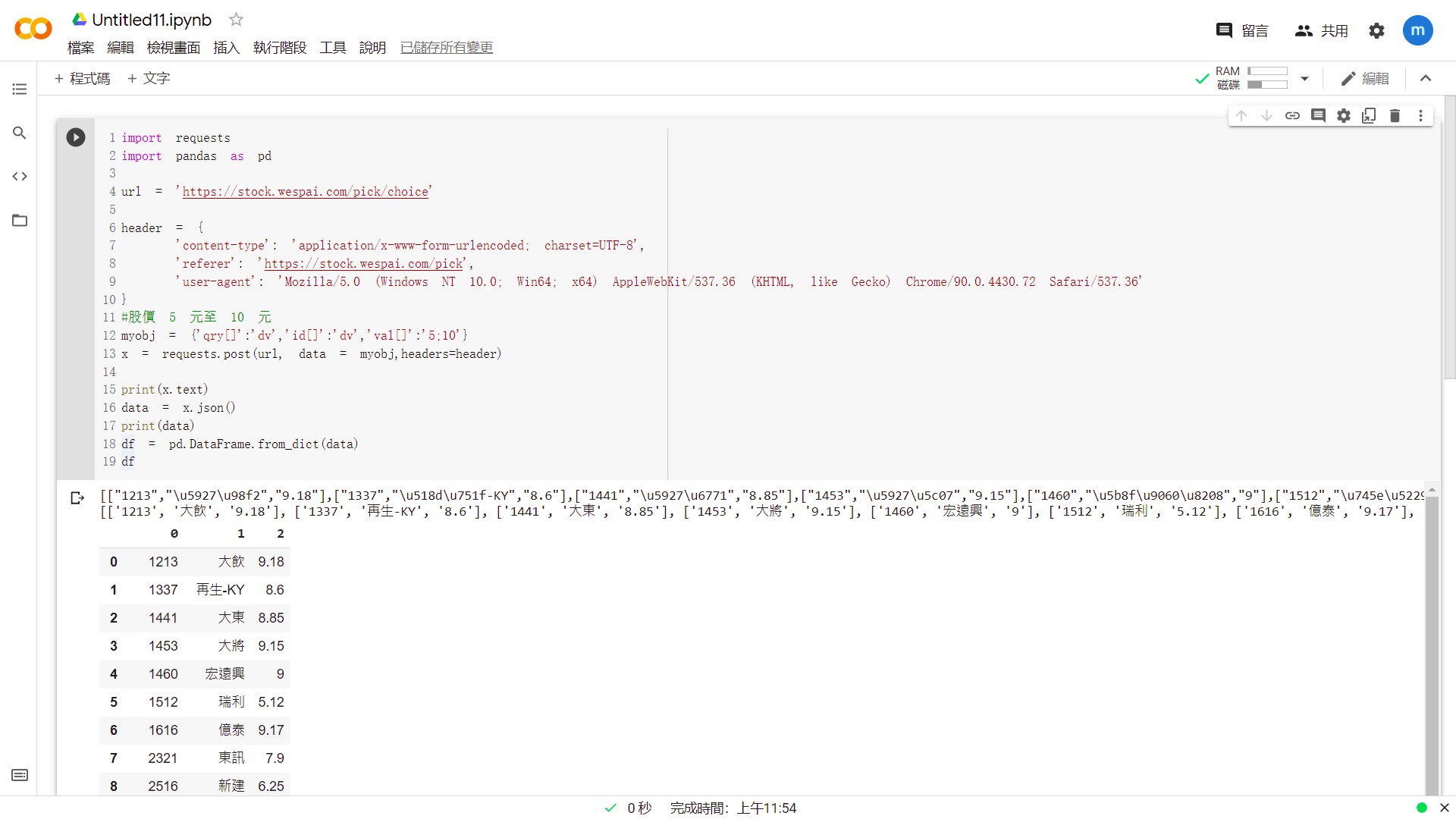The height and width of the screenshot is (819, 1456).
Task: Open the 插入 menu
Action: pyautogui.click(x=227, y=48)
